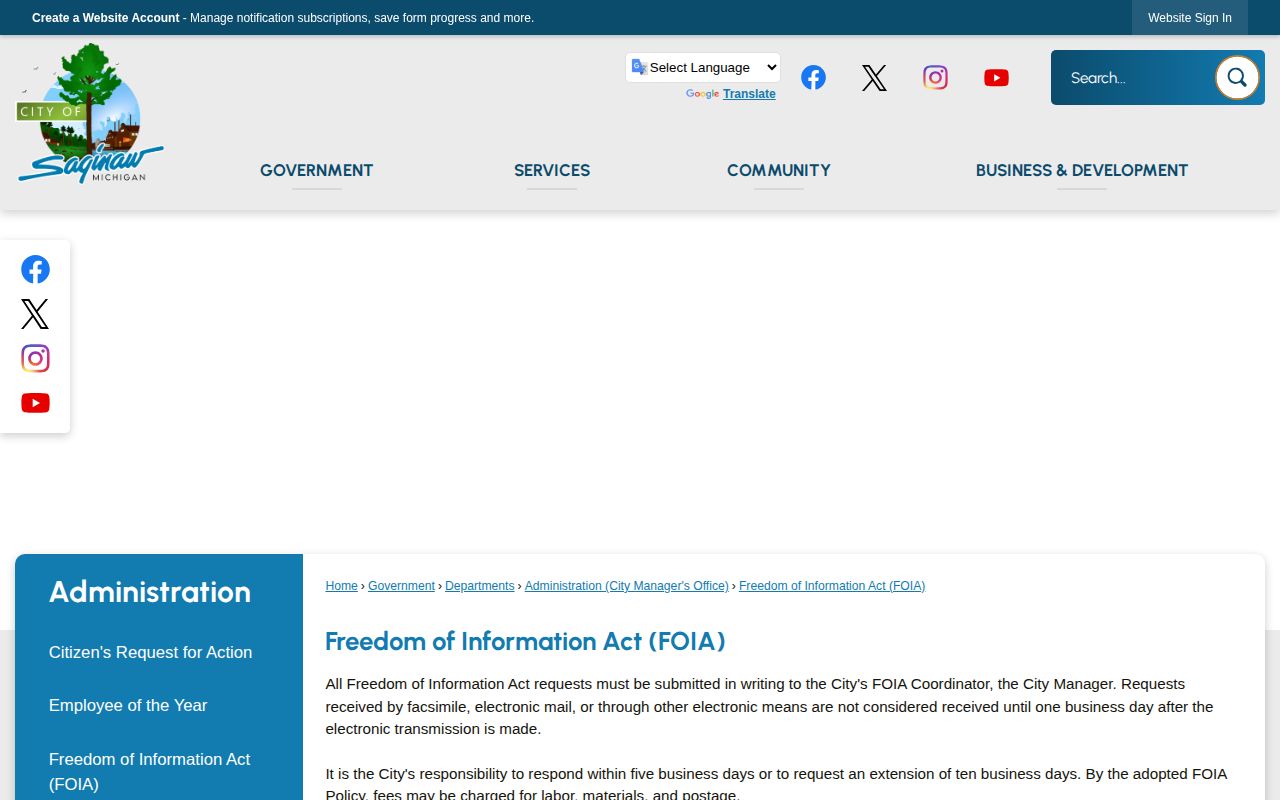Open the Services menu

(552, 170)
